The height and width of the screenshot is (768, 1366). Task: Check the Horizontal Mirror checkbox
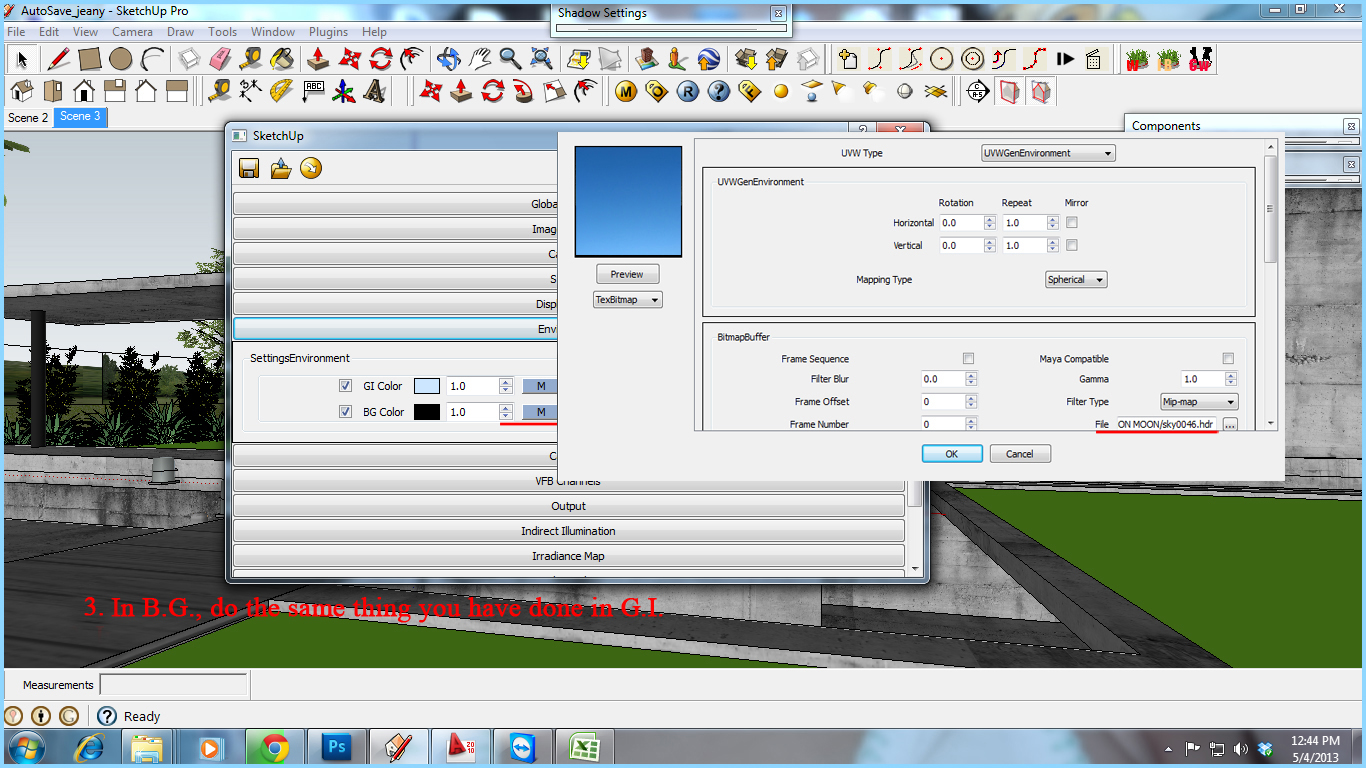tap(1072, 223)
